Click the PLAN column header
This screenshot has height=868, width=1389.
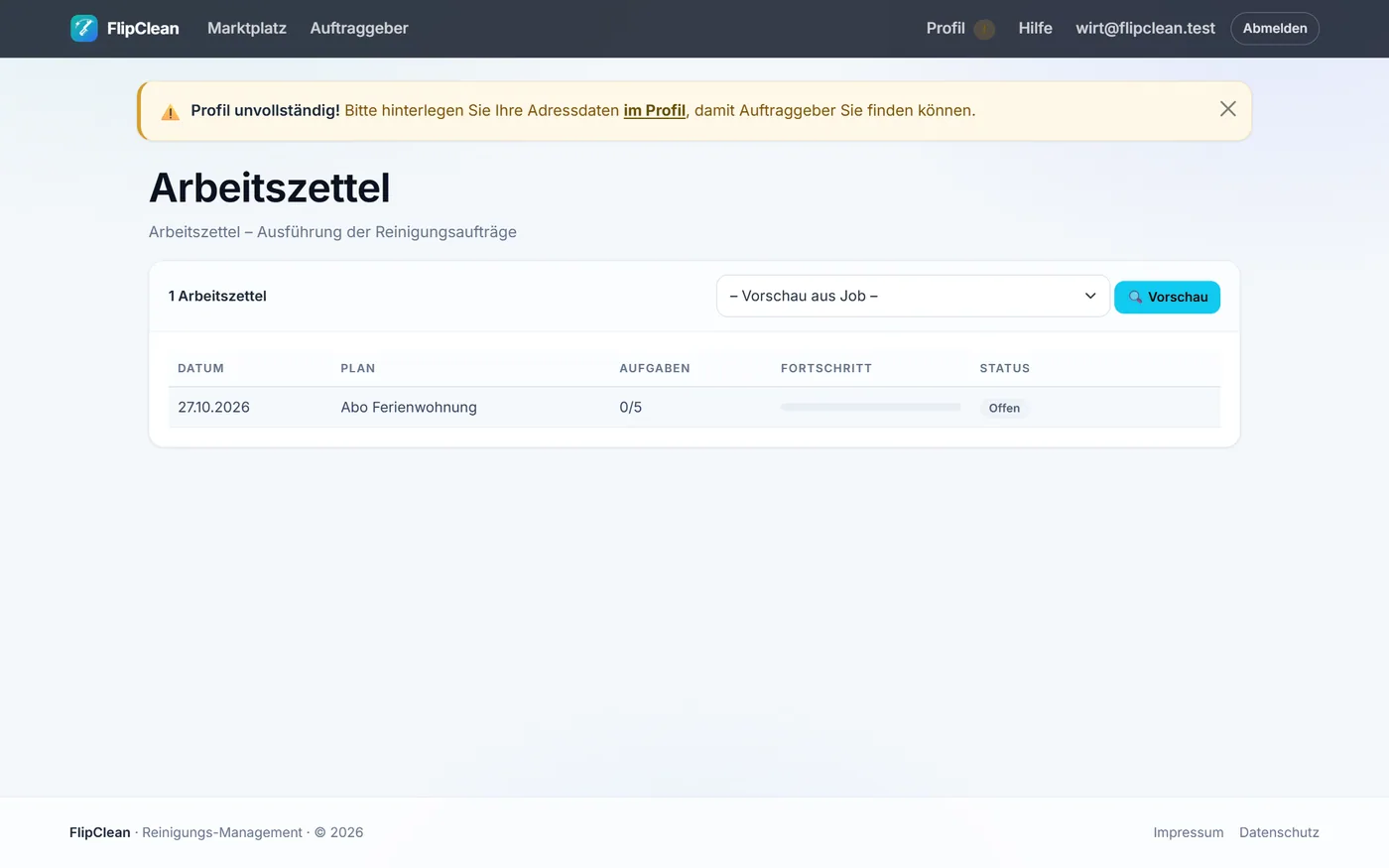point(358,368)
